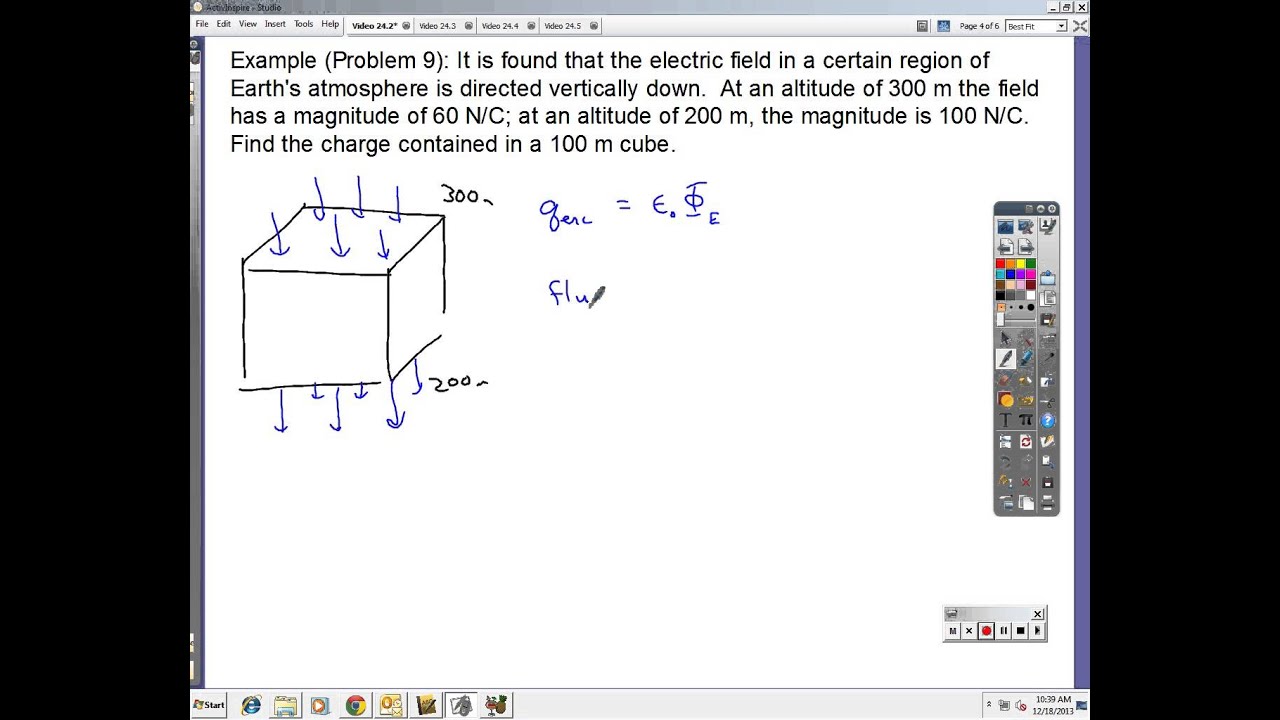The height and width of the screenshot is (720, 1280).
Task: Open the Shape tool
Action: tap(1005, 400)
